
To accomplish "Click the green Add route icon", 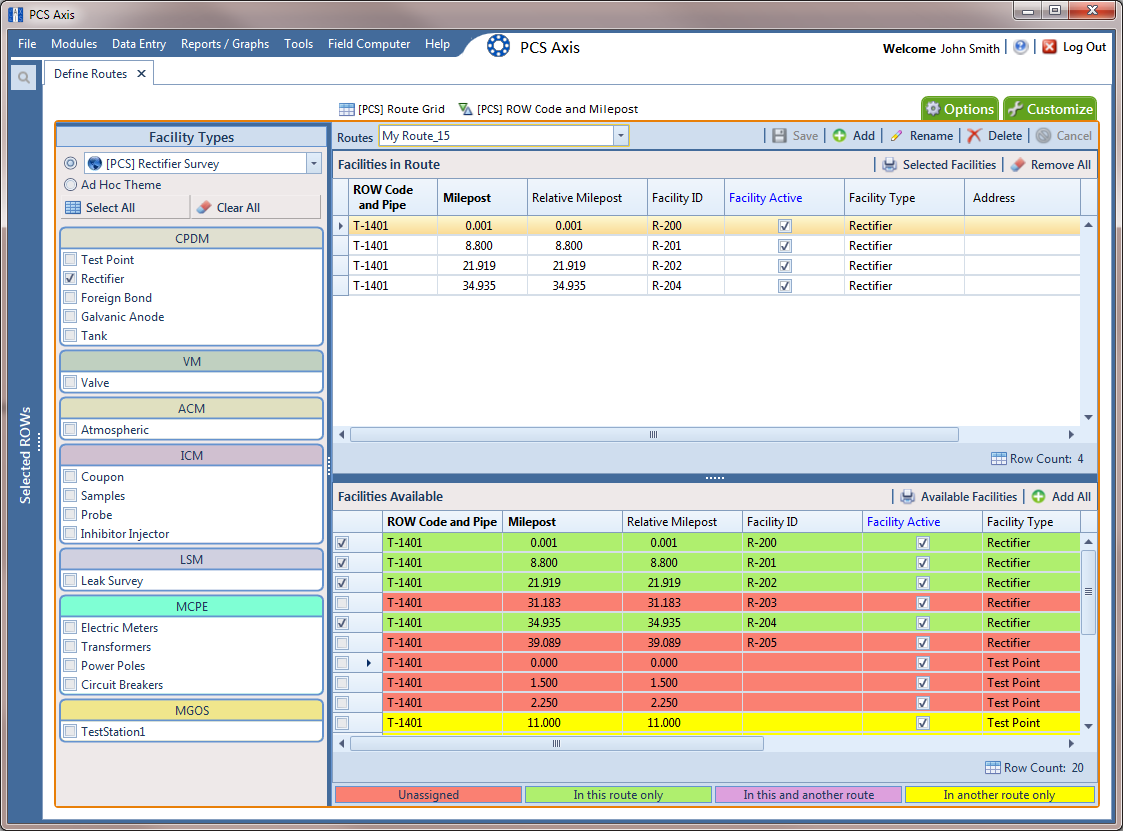I will 839,135.
